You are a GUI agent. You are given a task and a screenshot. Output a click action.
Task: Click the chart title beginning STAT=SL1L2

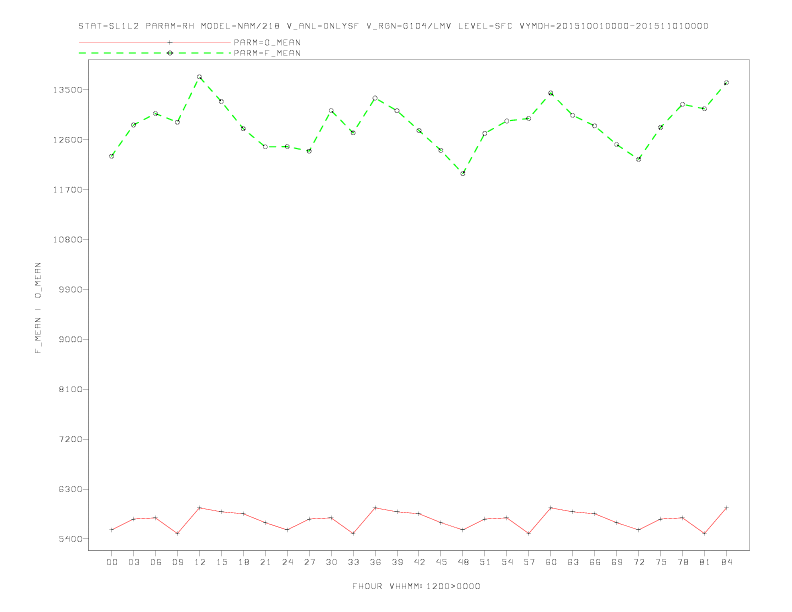393,26
